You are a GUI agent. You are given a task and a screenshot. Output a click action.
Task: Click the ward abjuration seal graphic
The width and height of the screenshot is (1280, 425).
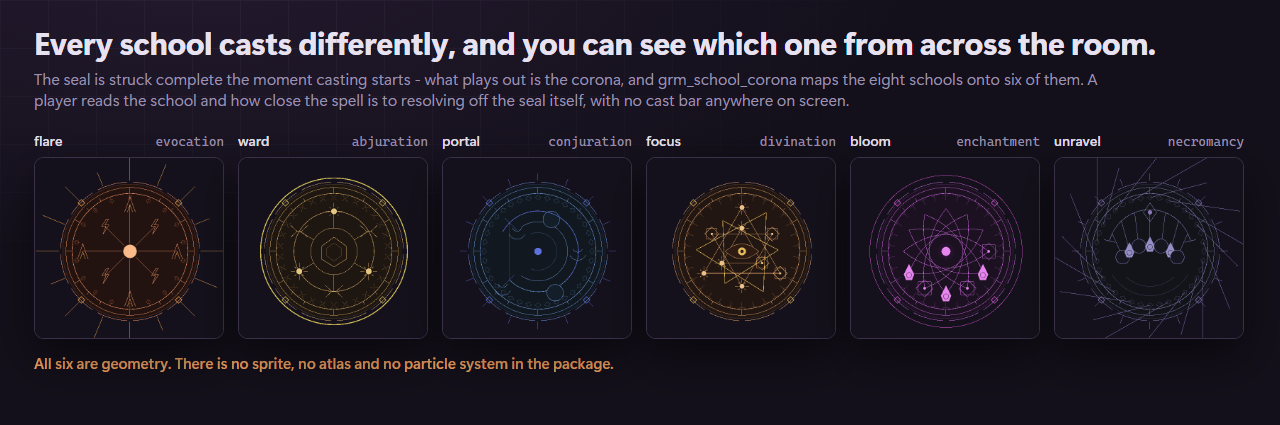(x=333, y=248)
